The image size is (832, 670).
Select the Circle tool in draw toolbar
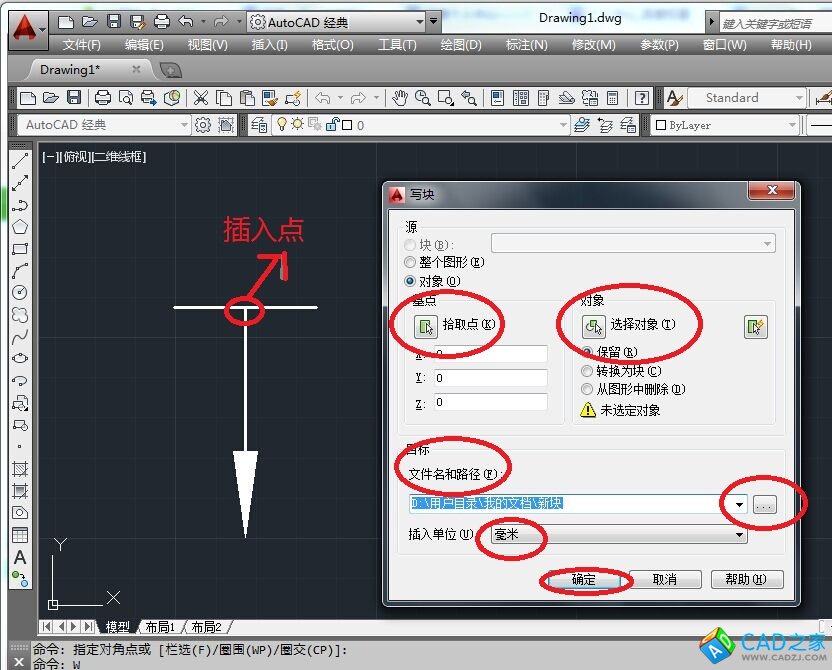click(x=19, y=293)
